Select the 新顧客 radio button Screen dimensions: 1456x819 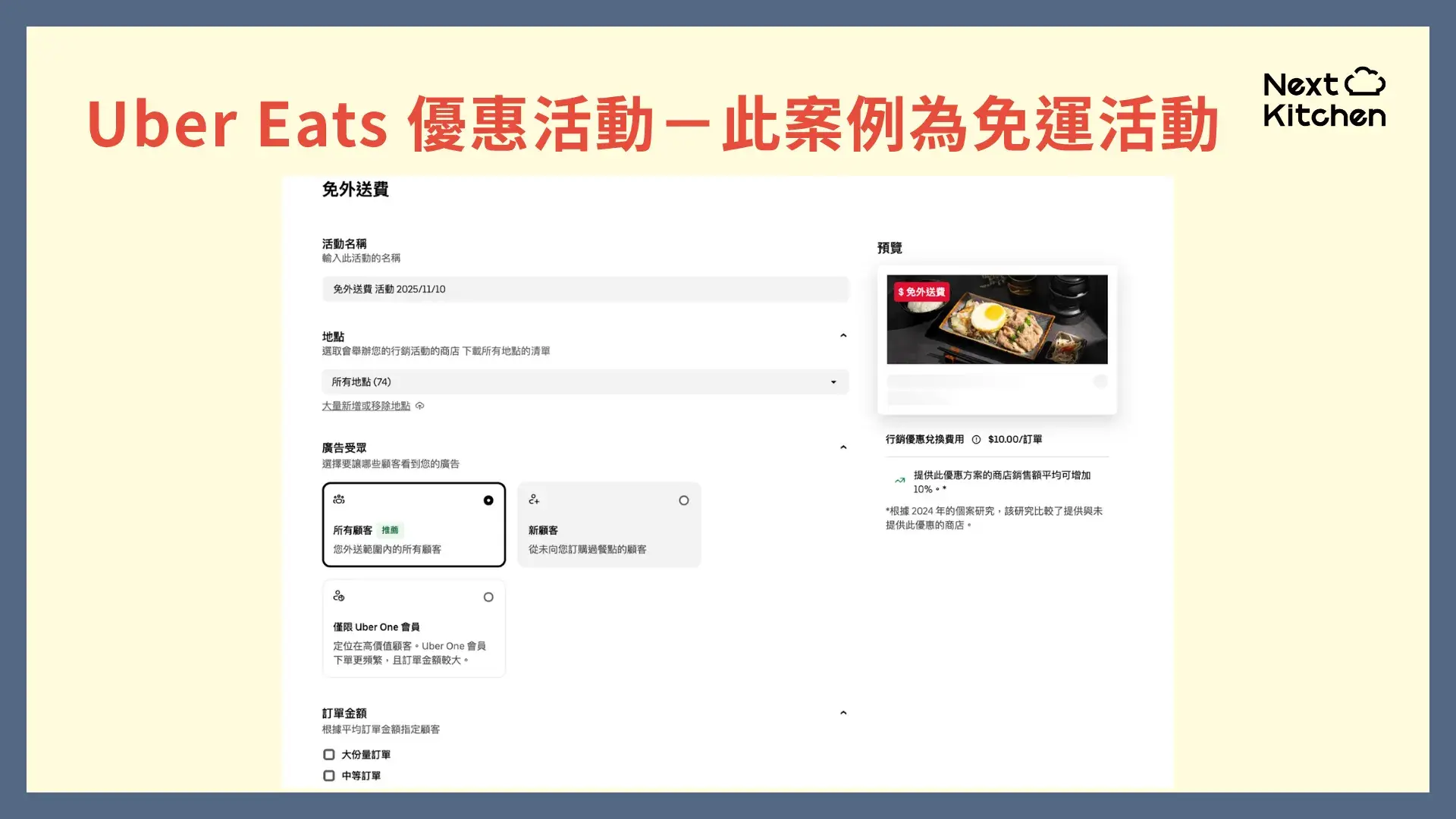(683, 500)
